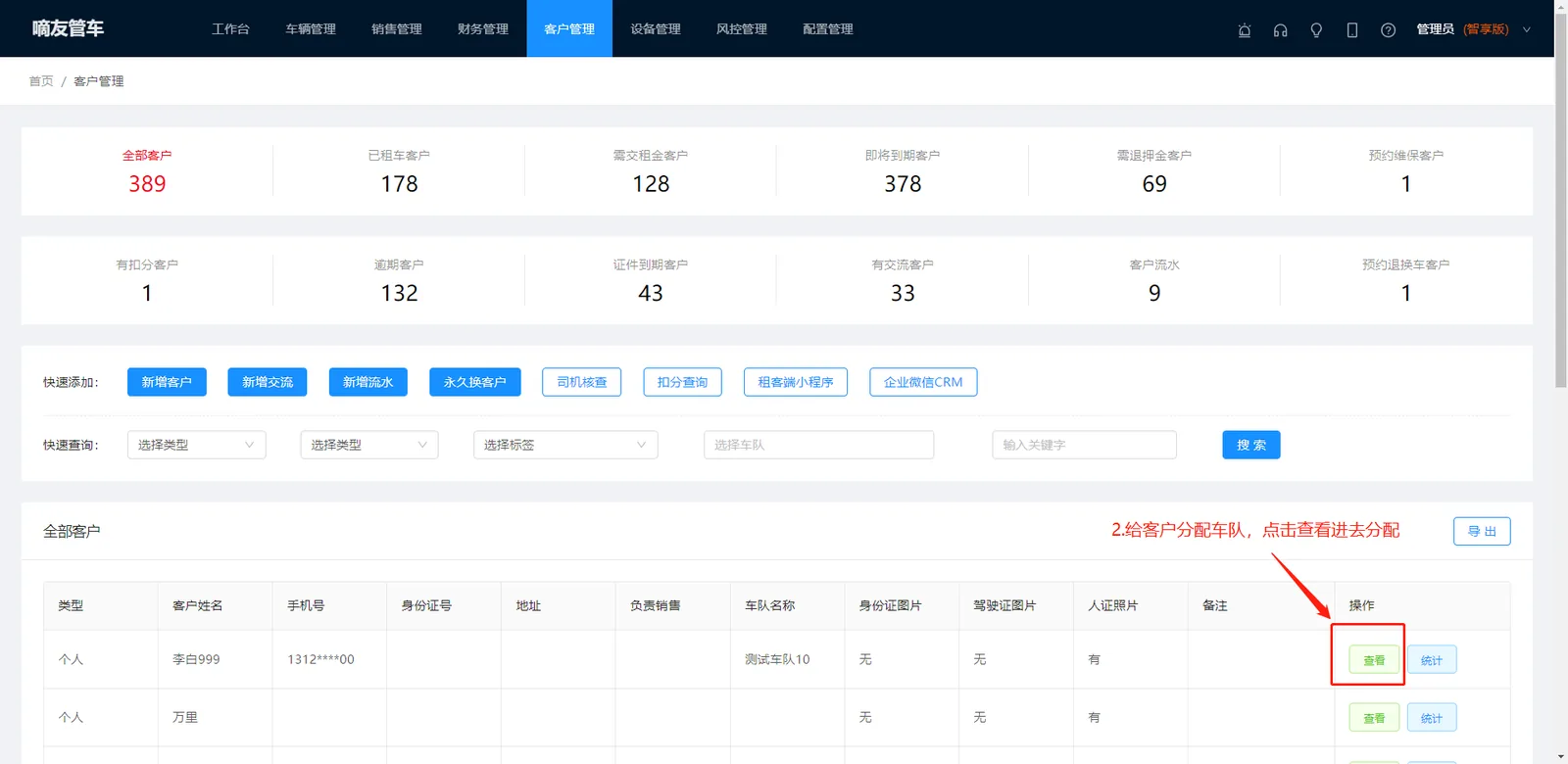The height and width of the screenshot is (764, 1568).
Task: Open the alarm alert notifications icon
Action: (x=1245, y=29)
